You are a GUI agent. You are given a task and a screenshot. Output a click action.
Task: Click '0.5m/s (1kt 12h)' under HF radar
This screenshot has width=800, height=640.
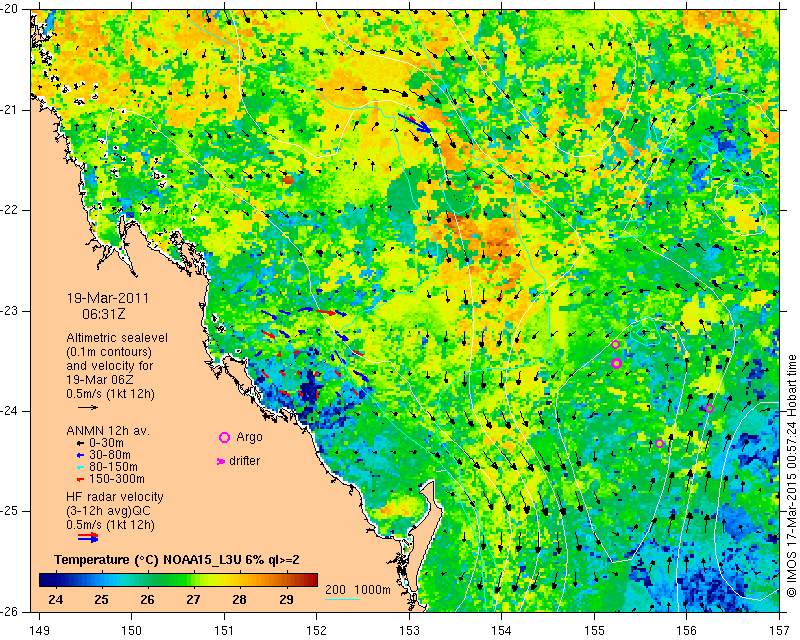110,525
